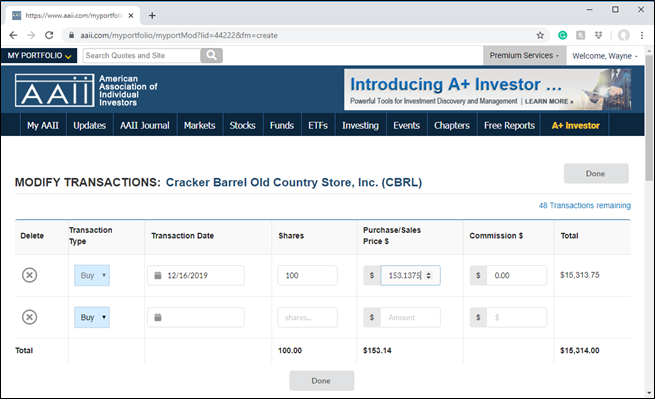Delete the empty second transaction row
The height and width of the screenshot is (399, 655).
[29, 317]
